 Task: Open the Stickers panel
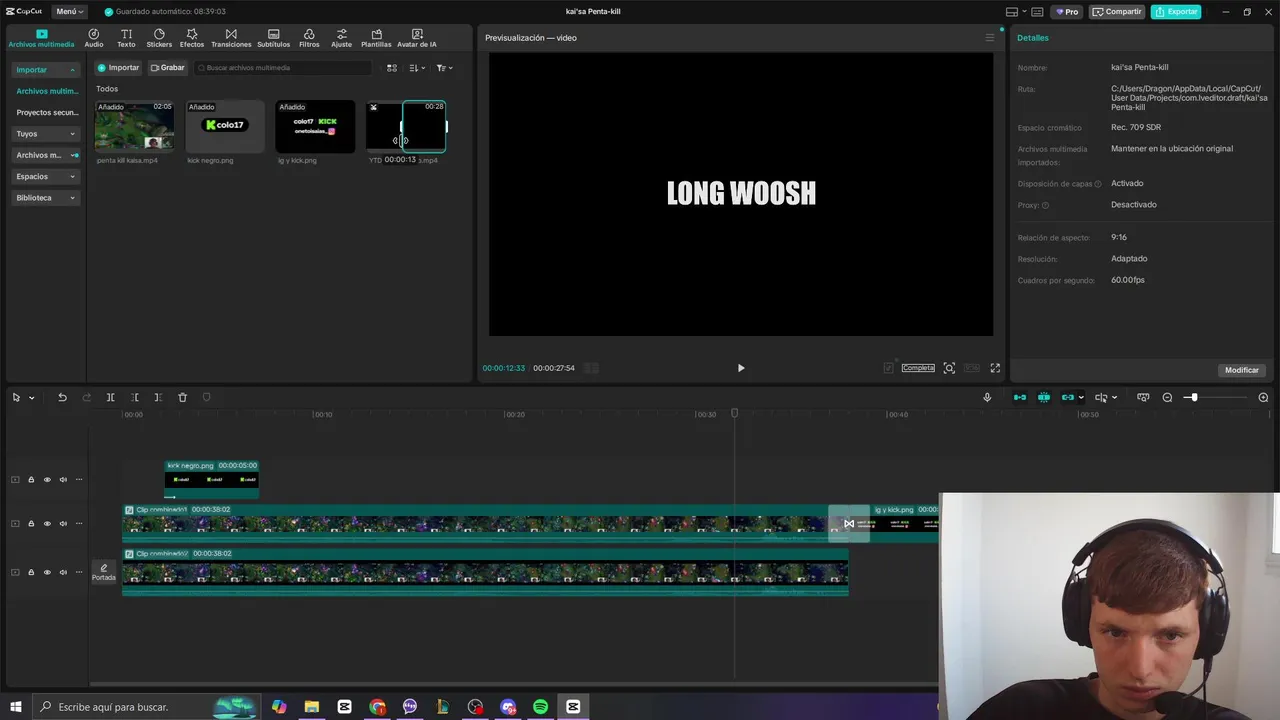[x=159, y=38]
